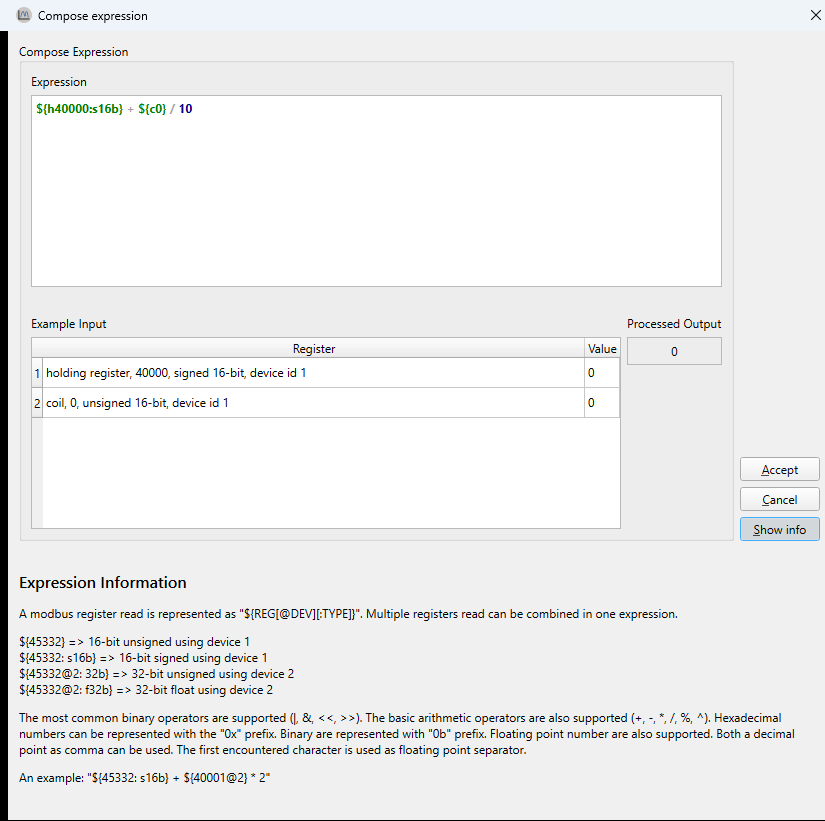Select row header number 1
The width and height of the screenshot is (825, 821).
pyautogui.click(x=37, y=373)
